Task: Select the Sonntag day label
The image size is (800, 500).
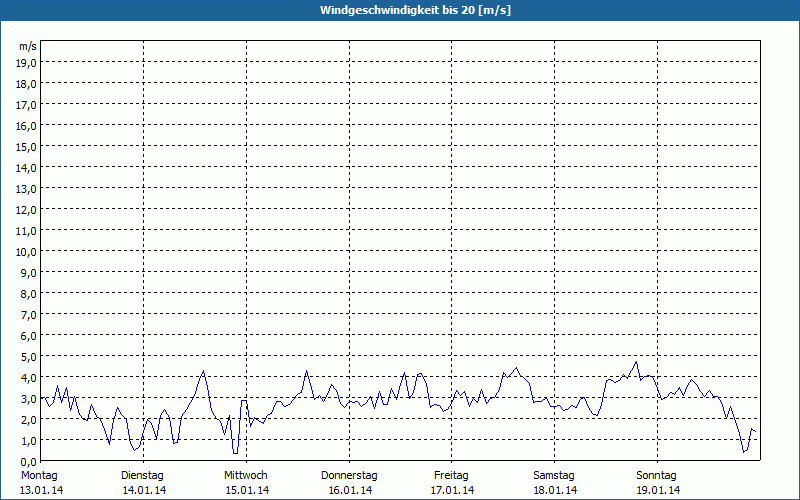Action: pyautogui.click(x=656, y=475)
